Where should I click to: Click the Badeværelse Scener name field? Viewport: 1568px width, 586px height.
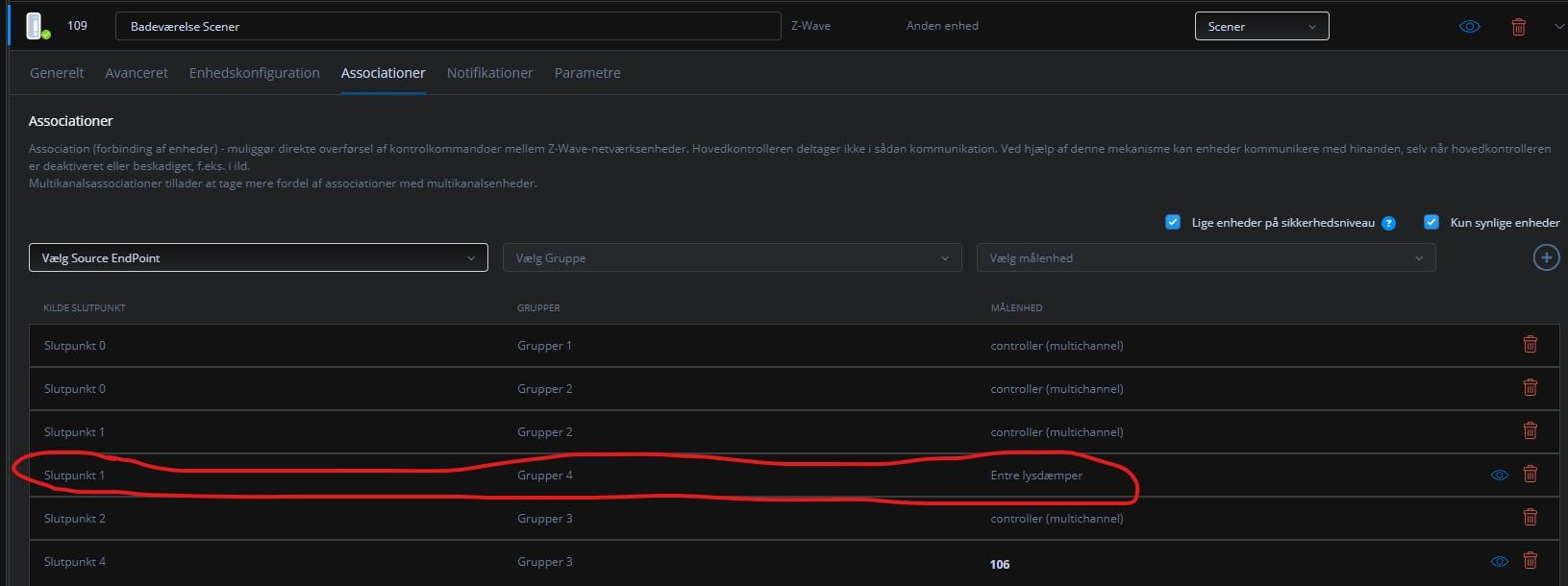click(x=447, y=26)
